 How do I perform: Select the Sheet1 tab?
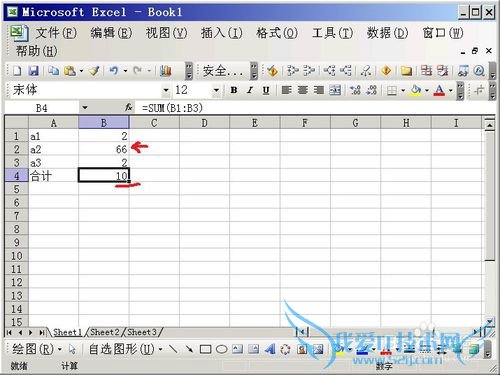click(x=68, y=332)
